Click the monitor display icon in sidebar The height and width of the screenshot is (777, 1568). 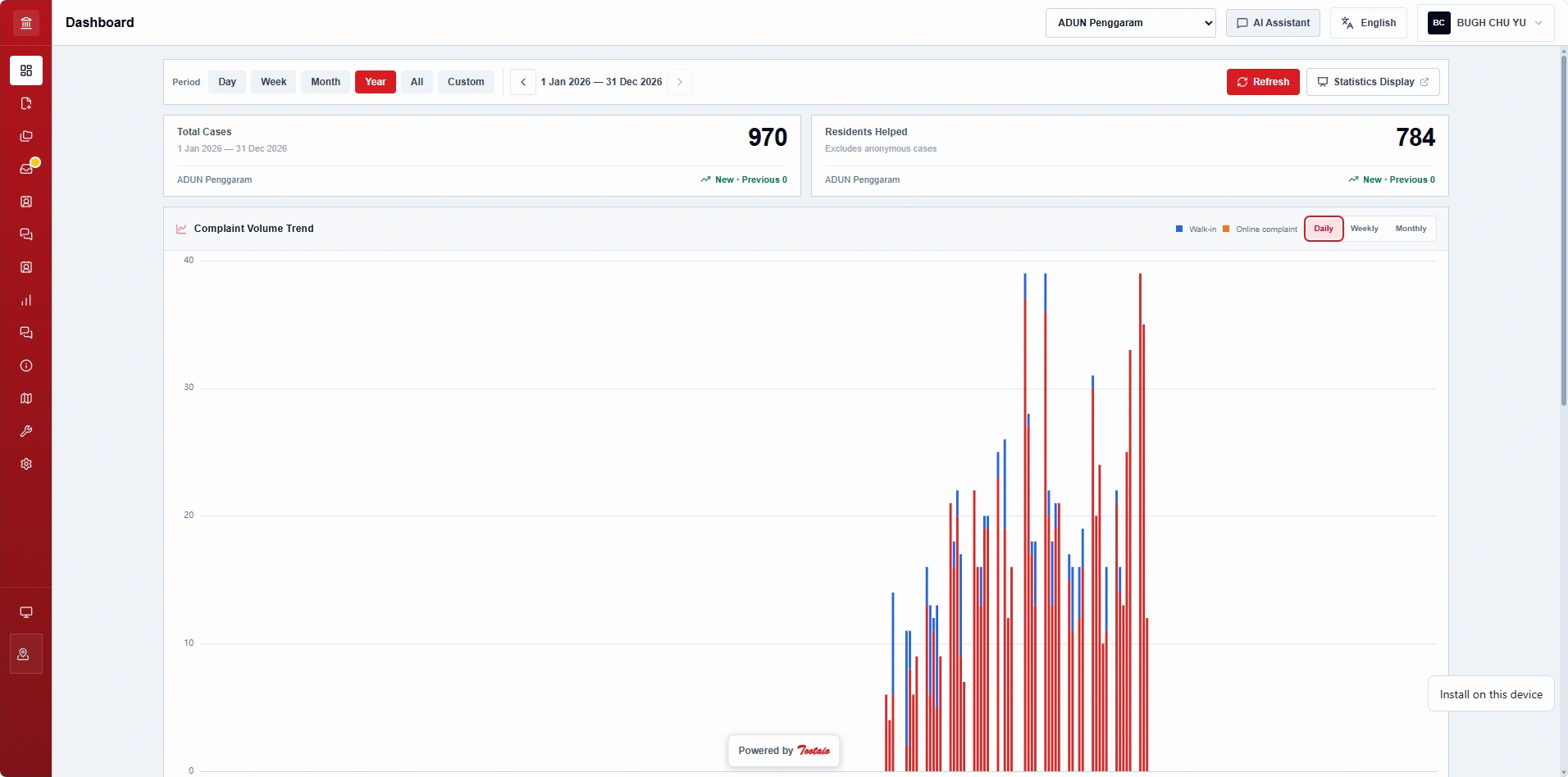coord(26,612)
